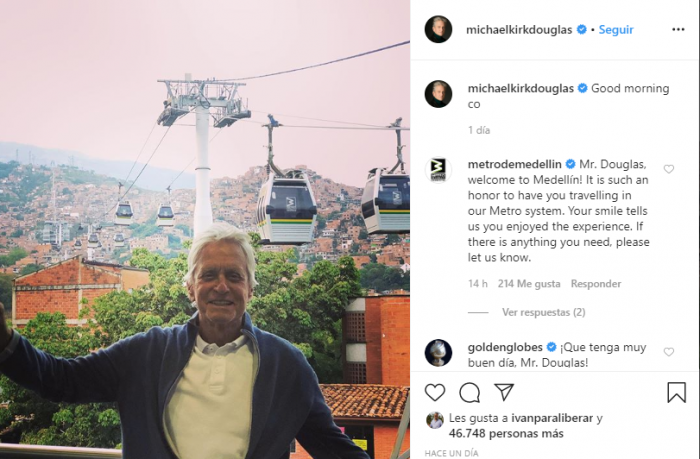
Task: Click header profile picture of michaelkirkdouglas
Action: click(438, 29)
